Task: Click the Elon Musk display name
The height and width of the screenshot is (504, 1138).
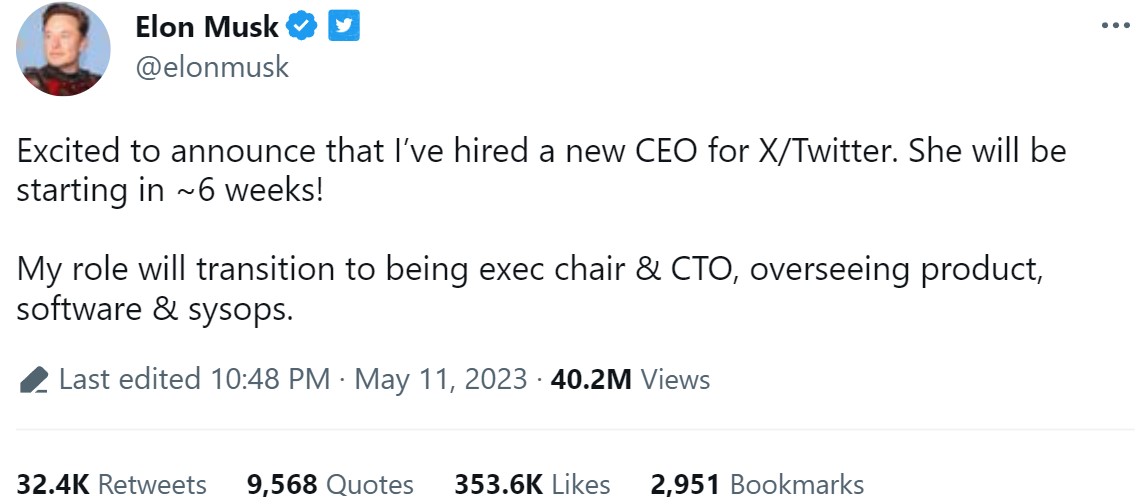Action: (207, 28)
